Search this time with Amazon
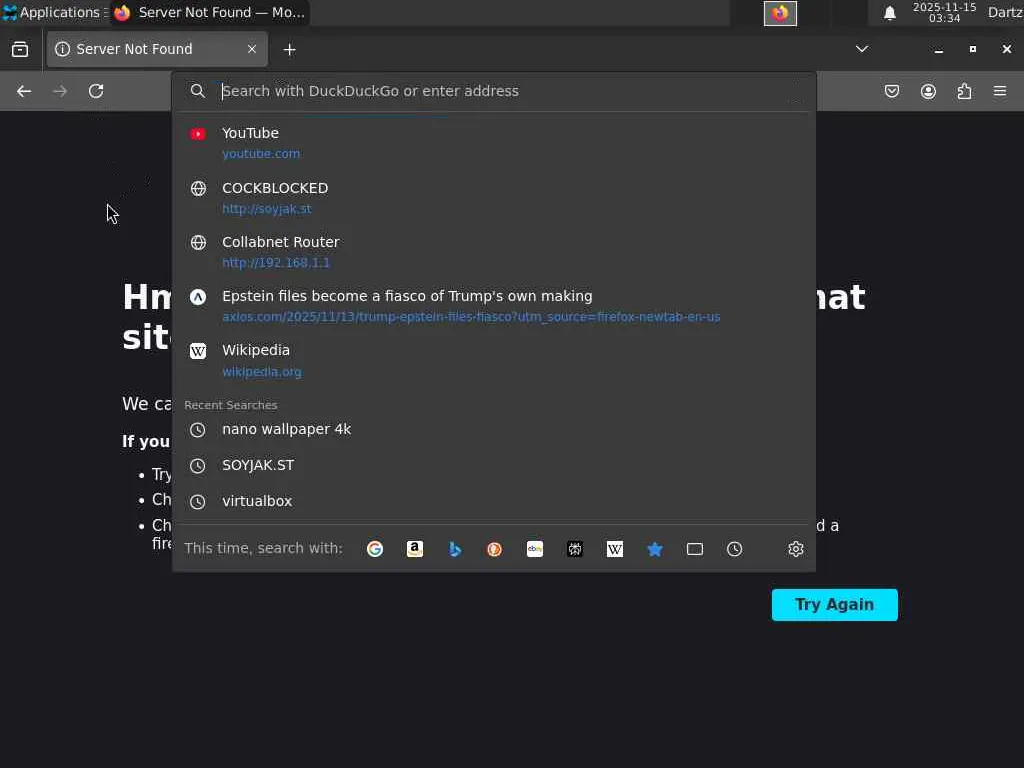The width and height of the screenshot is (1024, 768). 415,549
